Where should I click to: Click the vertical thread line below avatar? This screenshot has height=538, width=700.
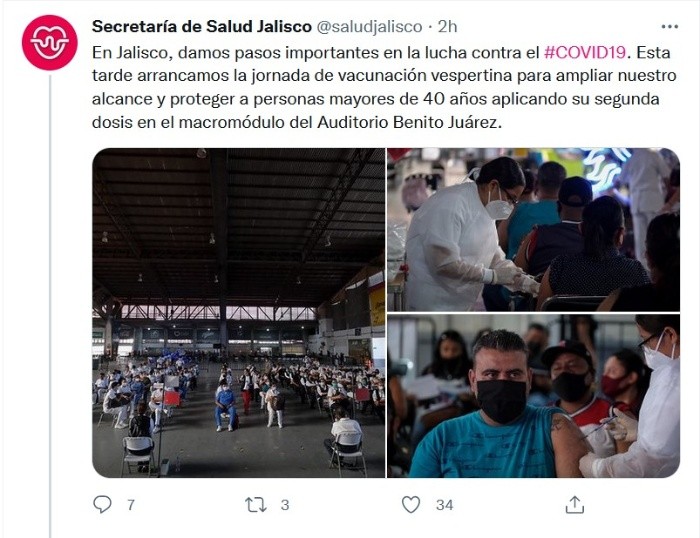[x=50, y=306]
